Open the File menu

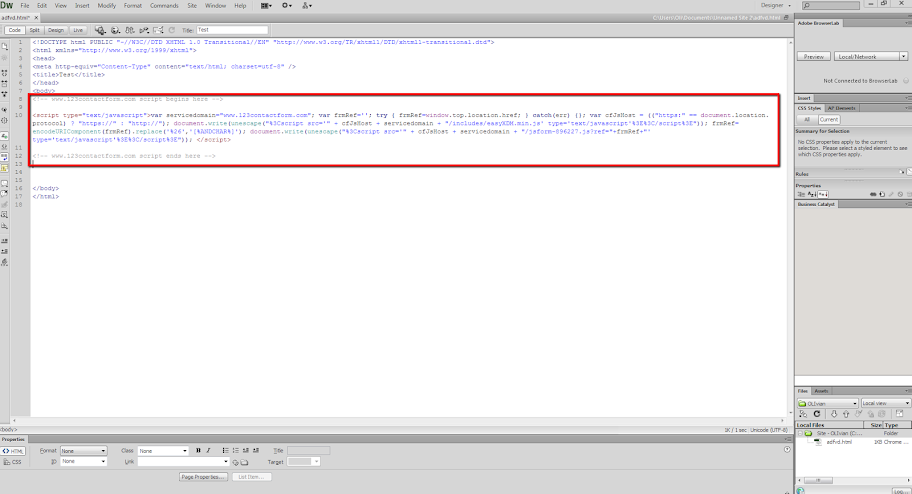(24, 6)
